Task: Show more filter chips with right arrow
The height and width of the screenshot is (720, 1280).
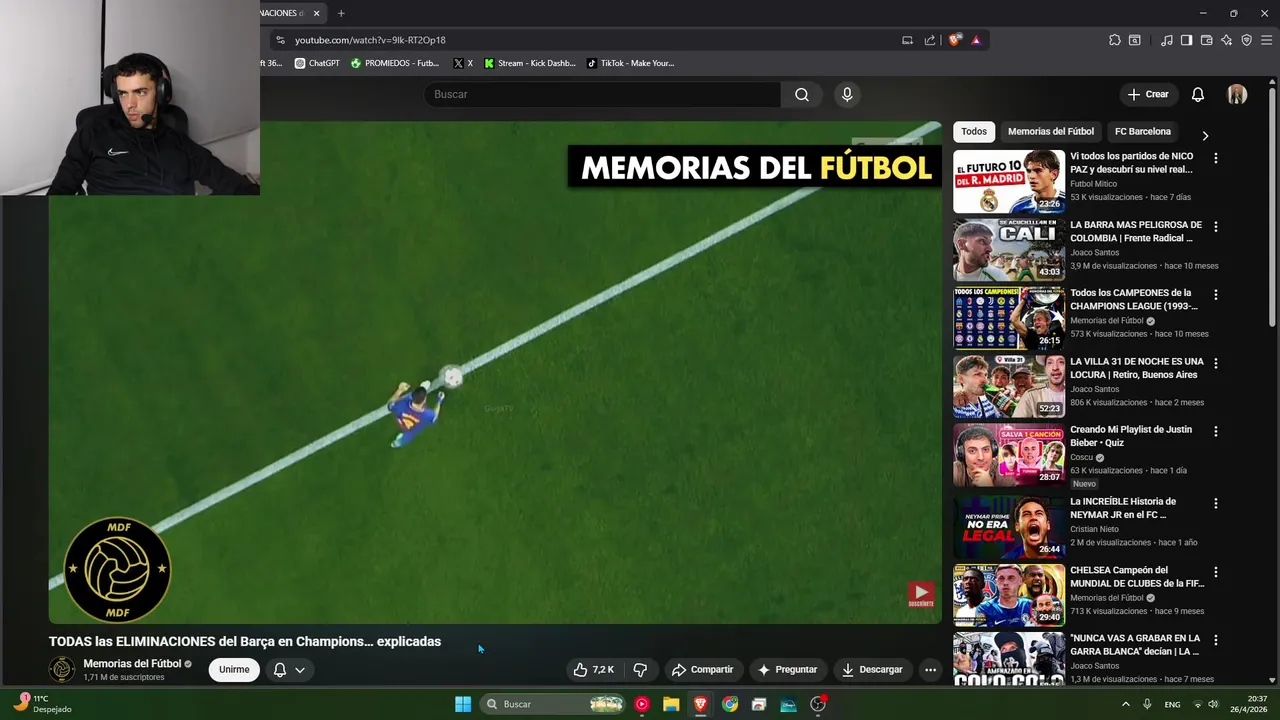Action: [x=1205, y=135]
